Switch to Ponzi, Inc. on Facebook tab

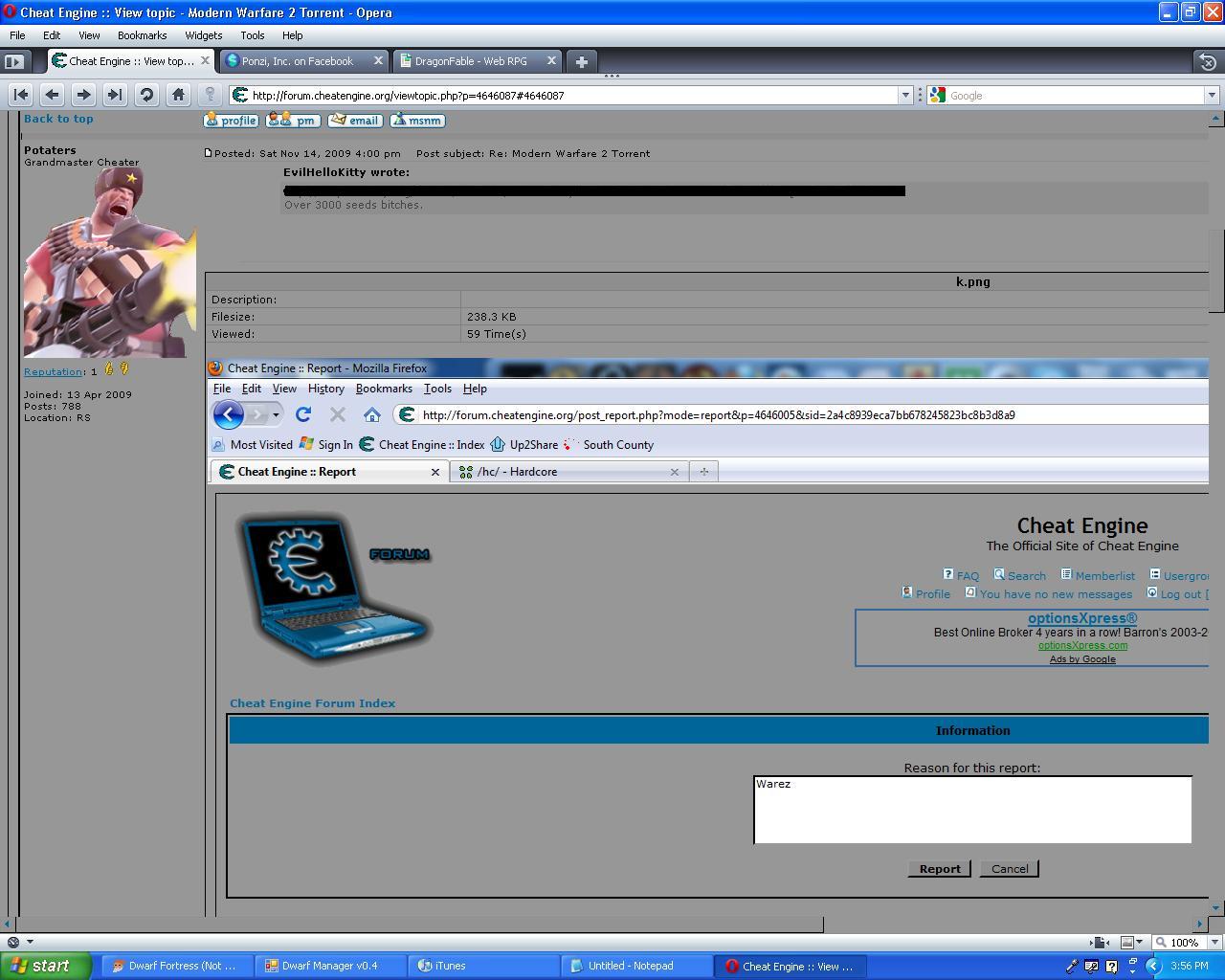pos(302,60)
